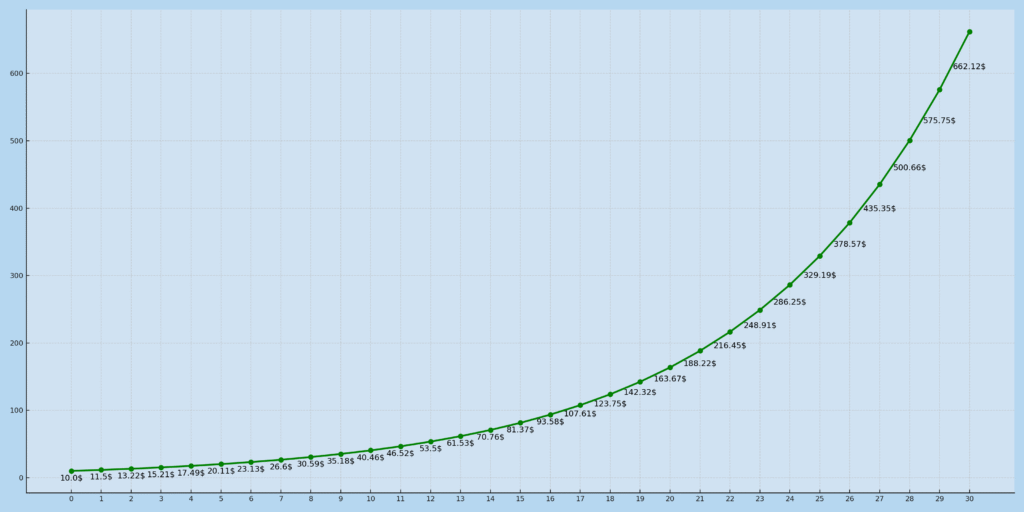Click the 500.66$ data label
Viewport: 1024px width, 512px height.
point(910,168)
